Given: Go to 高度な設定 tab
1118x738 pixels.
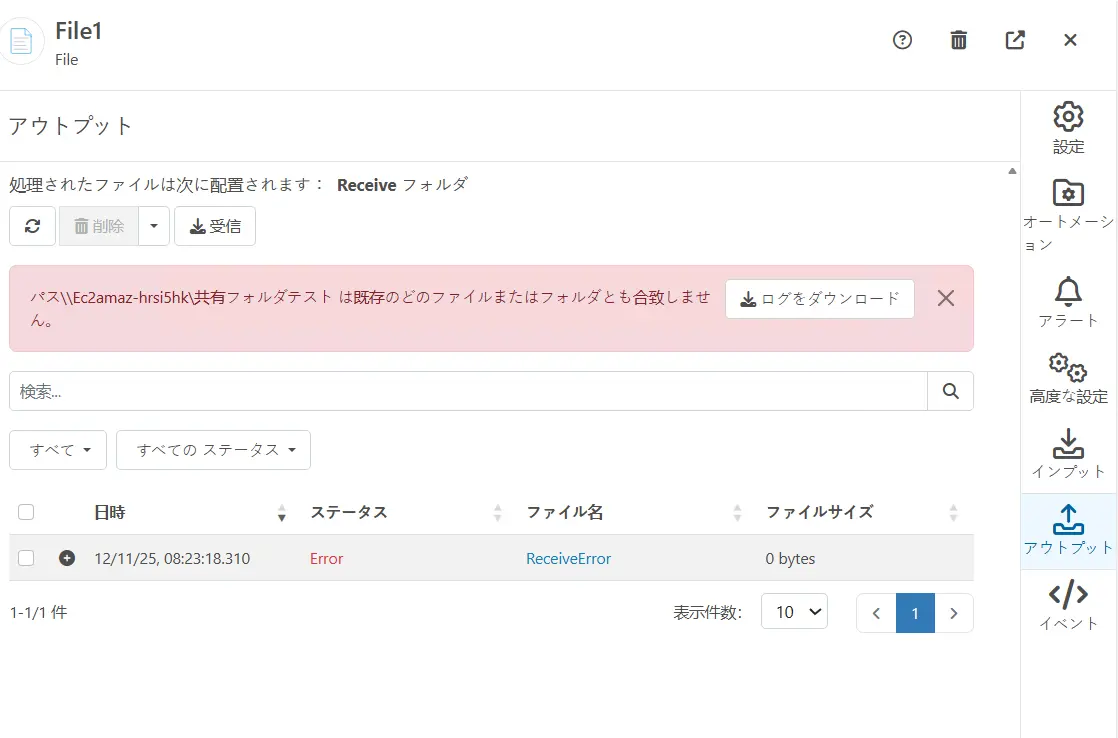Looking at the screenshot, I should 1068,379.
